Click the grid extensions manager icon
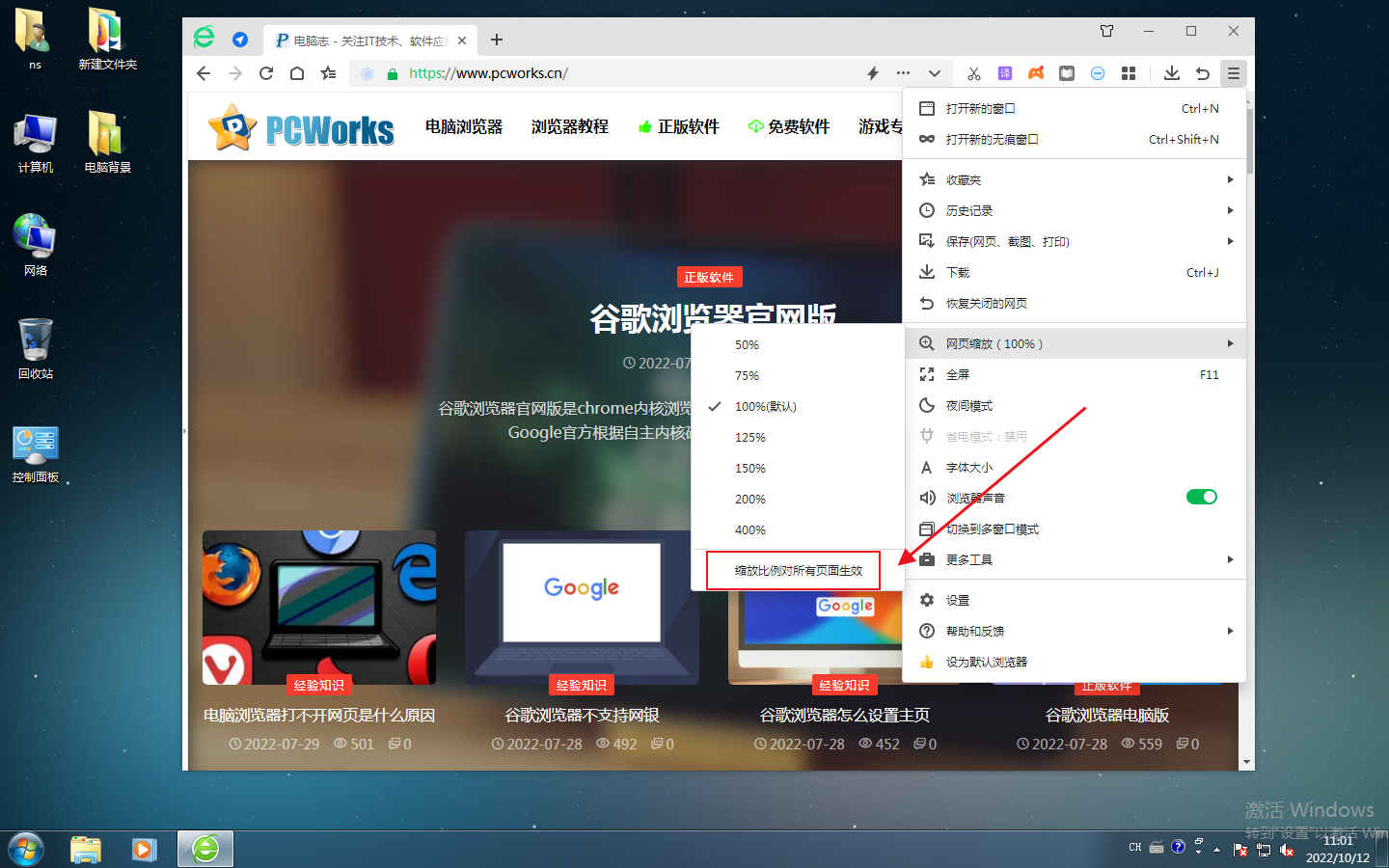1389x868 pixels. (1129, 73)
